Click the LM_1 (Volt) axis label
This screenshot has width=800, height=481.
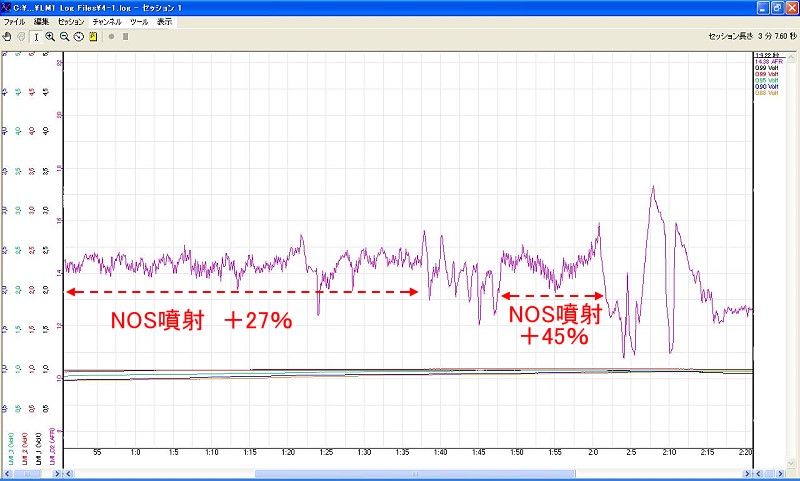pos(38,449)
